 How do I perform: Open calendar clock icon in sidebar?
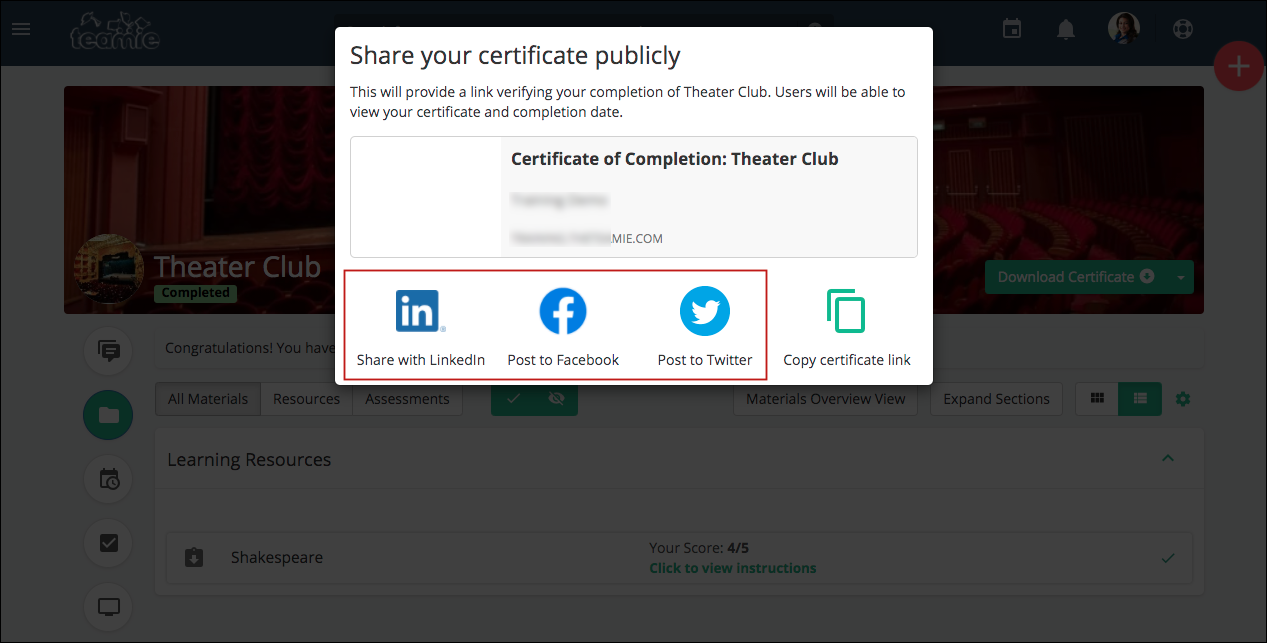coord(108,479)
